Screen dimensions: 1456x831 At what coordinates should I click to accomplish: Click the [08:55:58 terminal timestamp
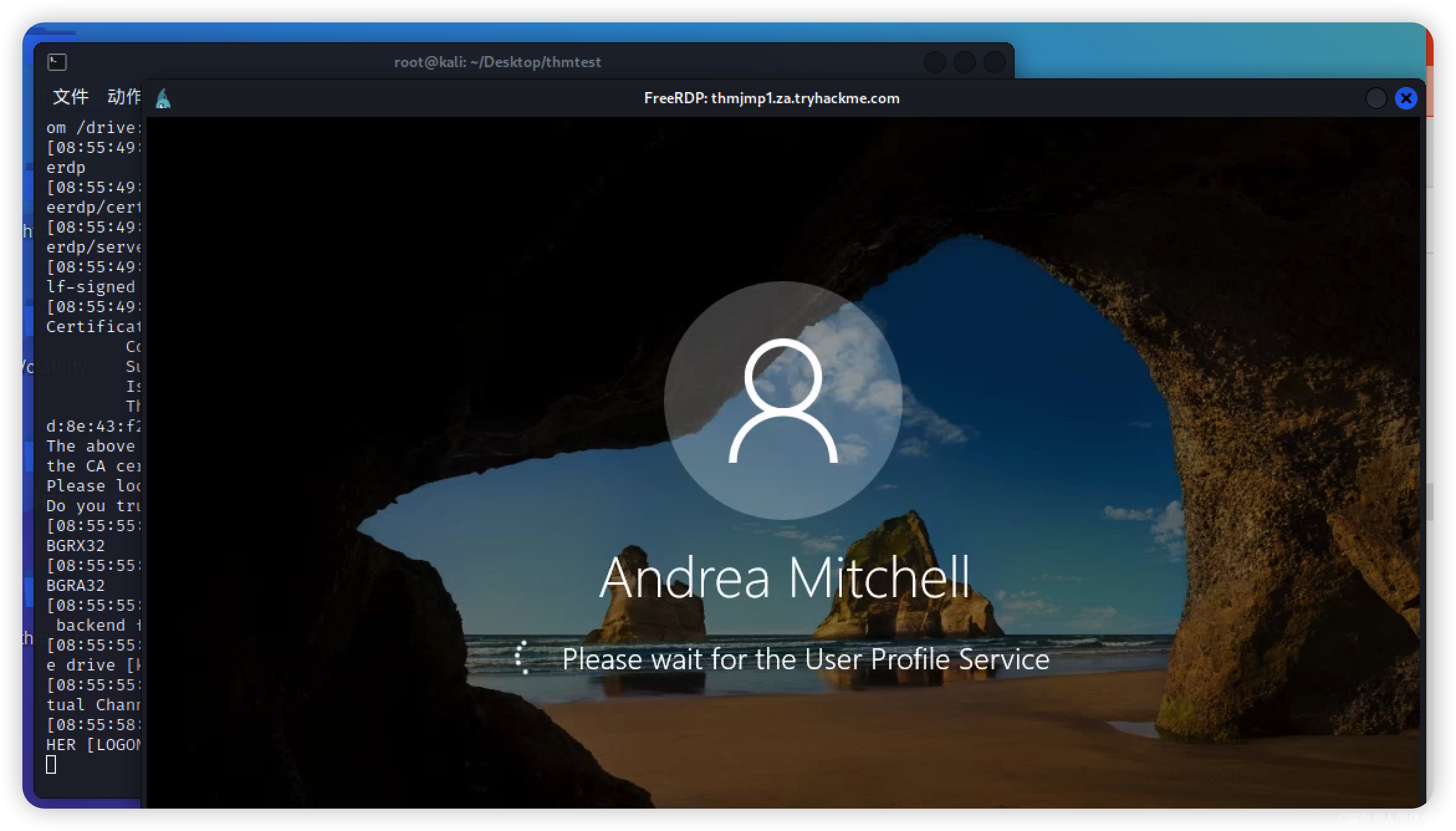[93, 725]
